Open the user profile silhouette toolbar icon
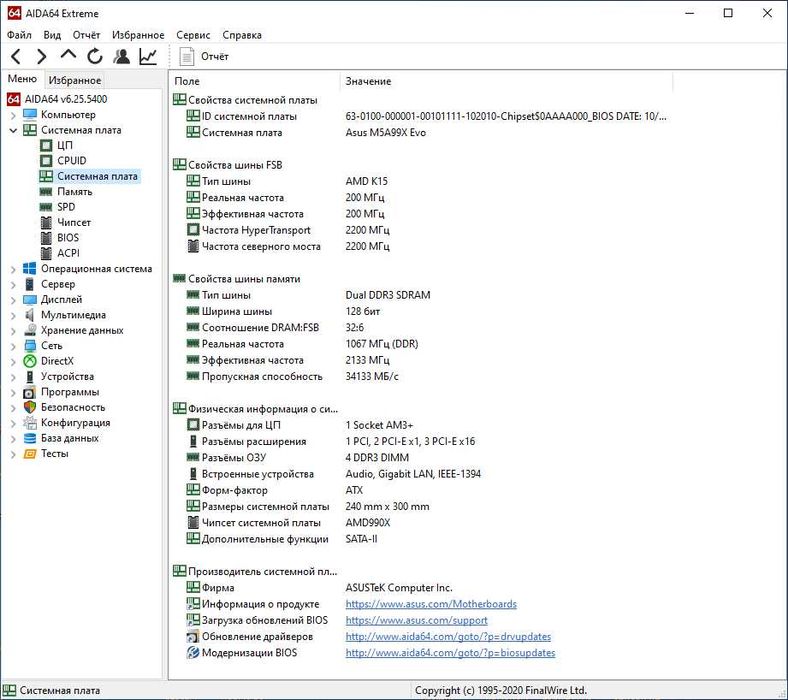 [122, 56]
